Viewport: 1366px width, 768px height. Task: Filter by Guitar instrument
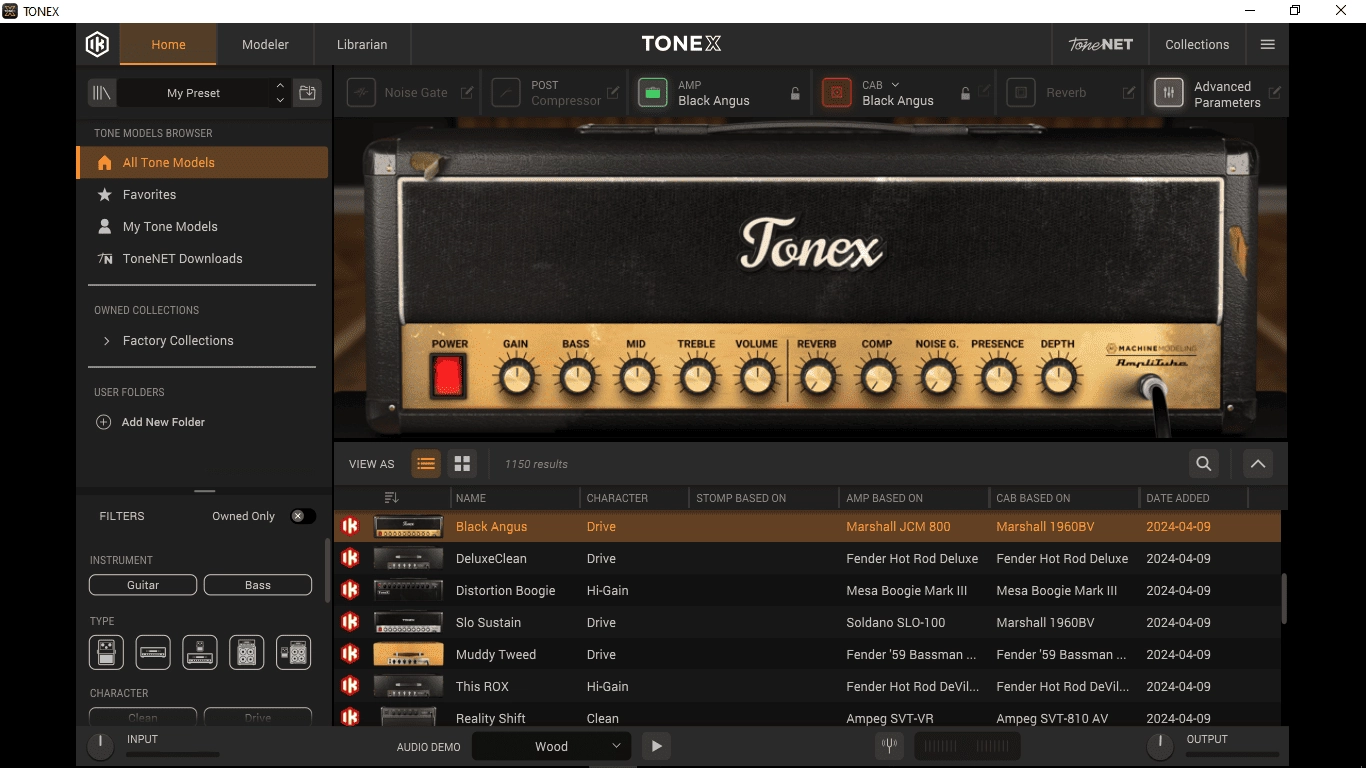[x=143, y=585]
